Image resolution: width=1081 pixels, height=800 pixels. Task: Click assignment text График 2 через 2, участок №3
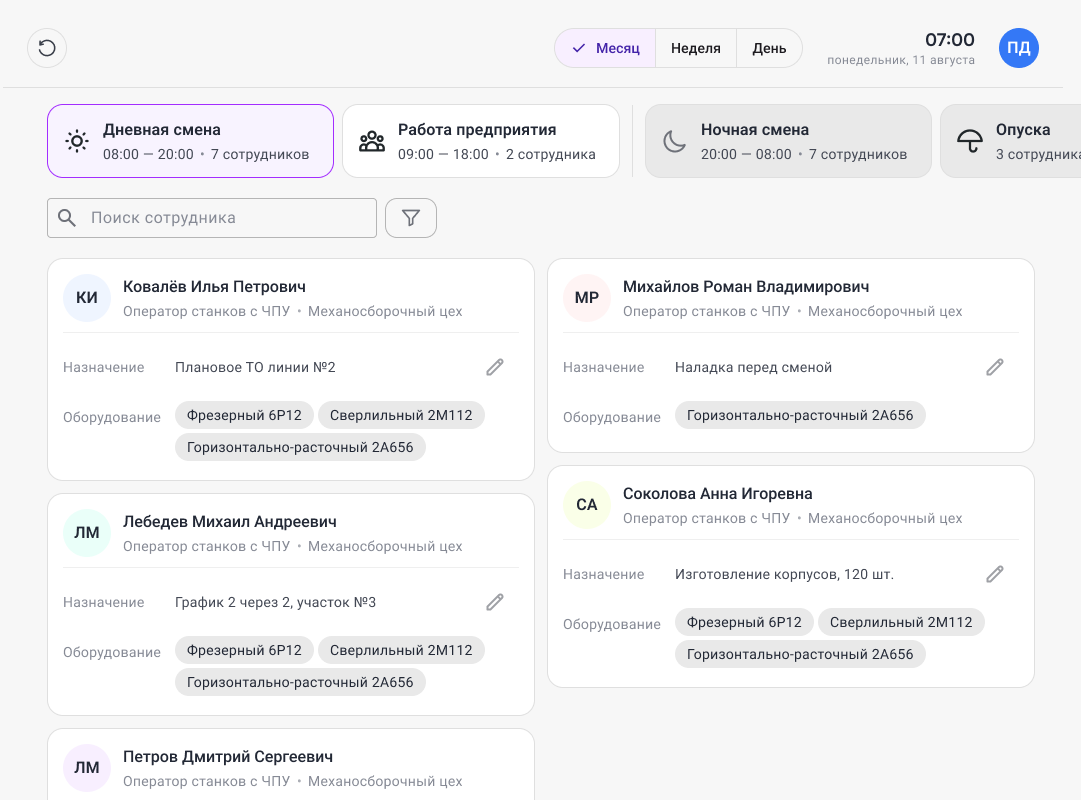click(275, 603)
